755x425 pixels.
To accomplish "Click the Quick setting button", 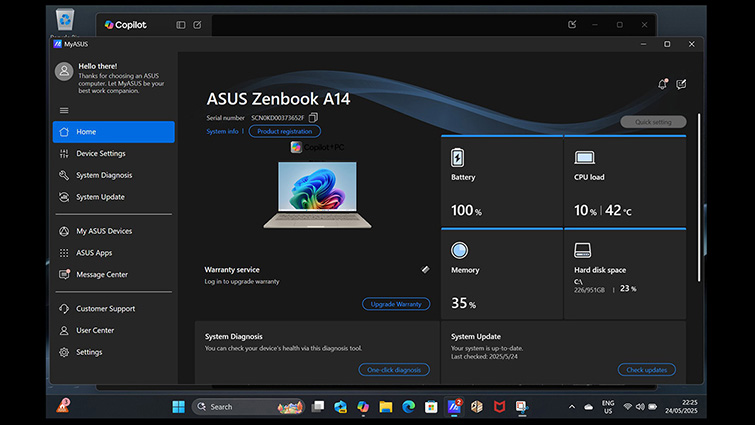I will click(653, 122).
